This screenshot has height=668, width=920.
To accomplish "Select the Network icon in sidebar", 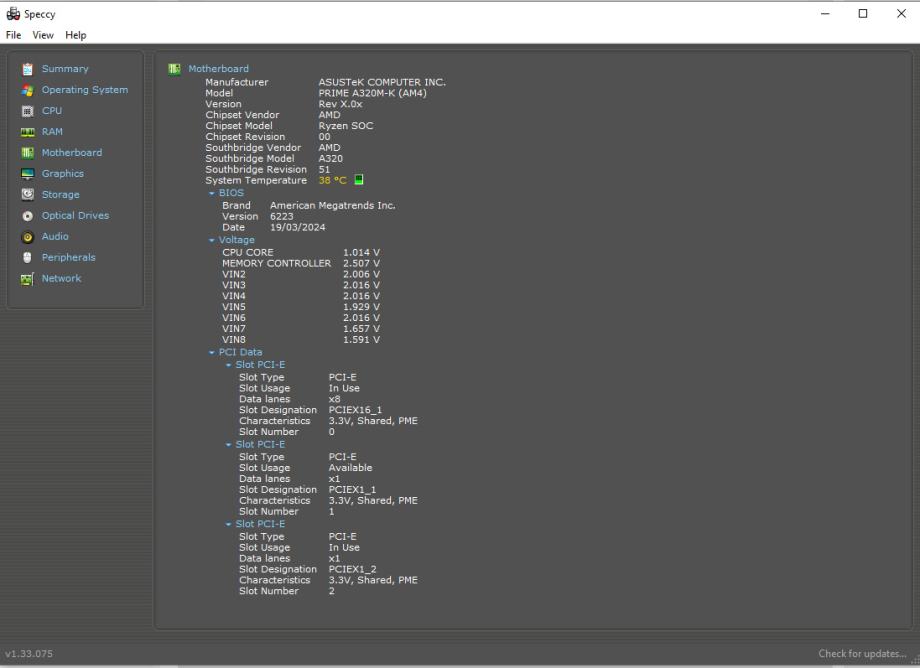I will pyautogui.click(x=28, y=279).
